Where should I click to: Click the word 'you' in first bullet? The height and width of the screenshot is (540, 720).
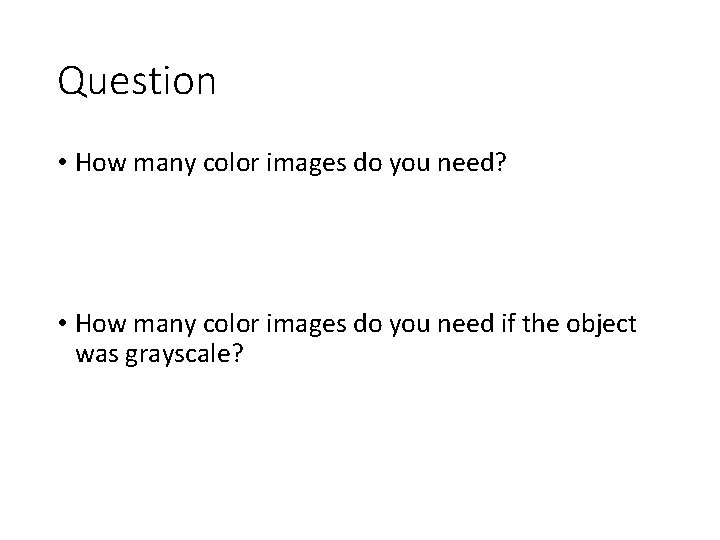(410, 164)
